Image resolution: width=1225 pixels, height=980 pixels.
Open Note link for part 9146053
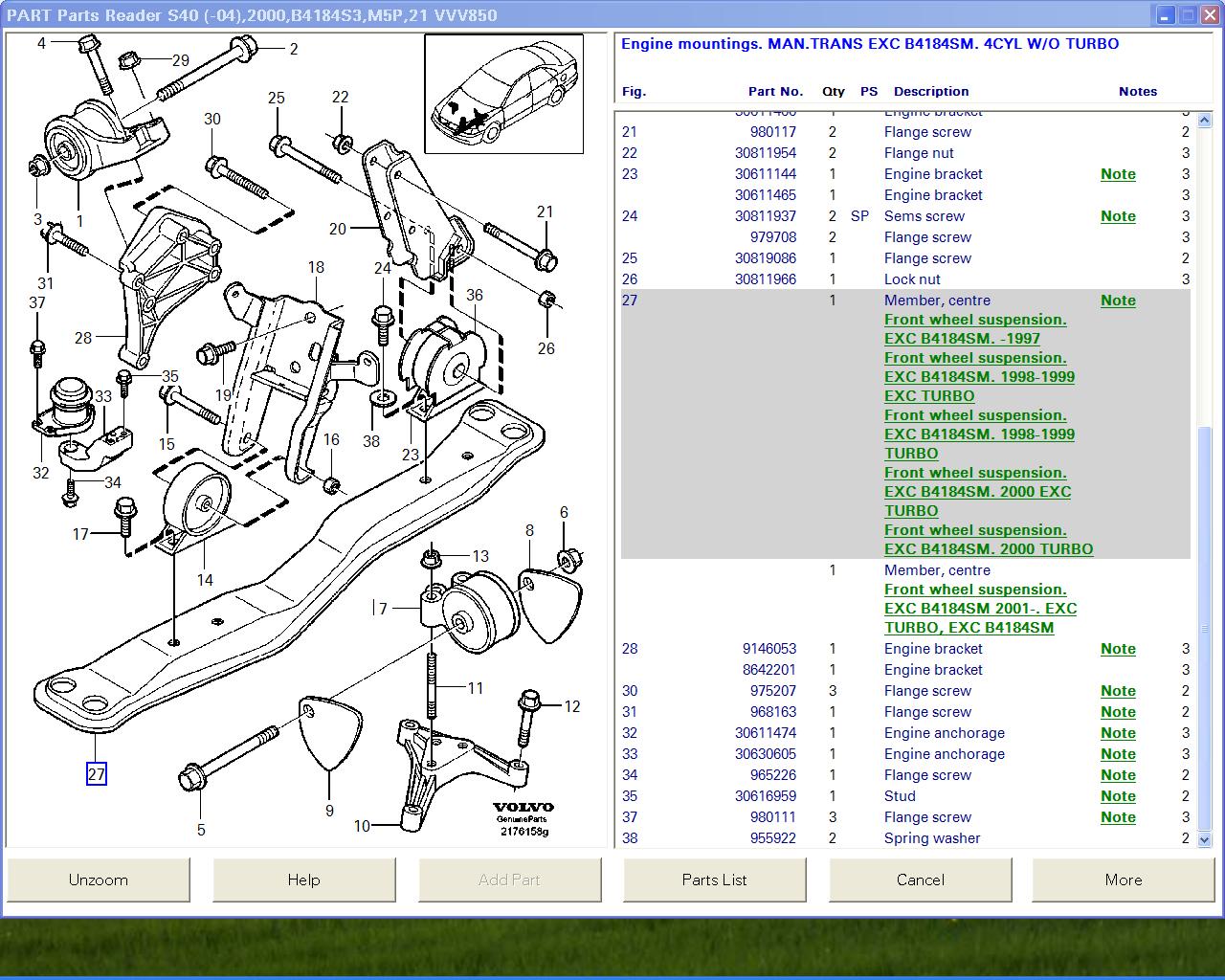coord(1118,649)
